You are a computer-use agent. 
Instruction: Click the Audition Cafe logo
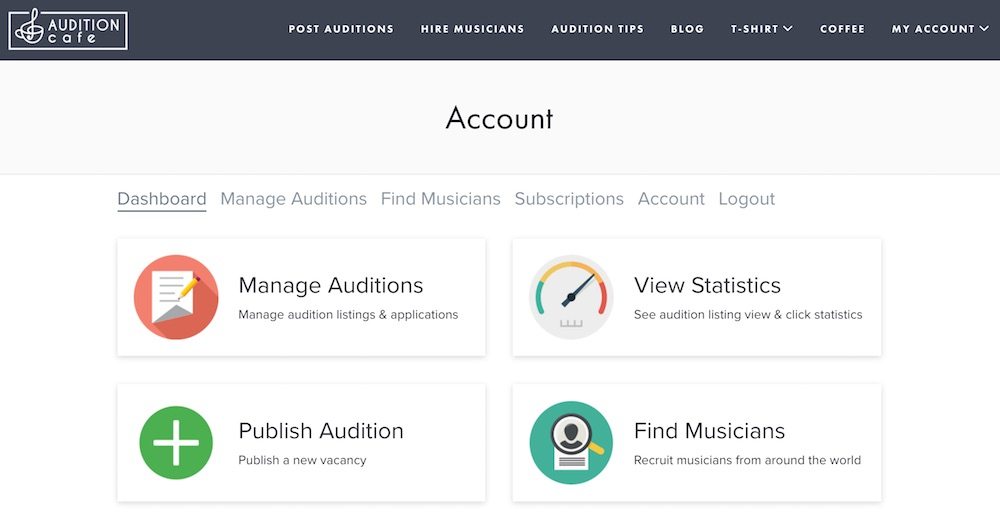(68, 30)
